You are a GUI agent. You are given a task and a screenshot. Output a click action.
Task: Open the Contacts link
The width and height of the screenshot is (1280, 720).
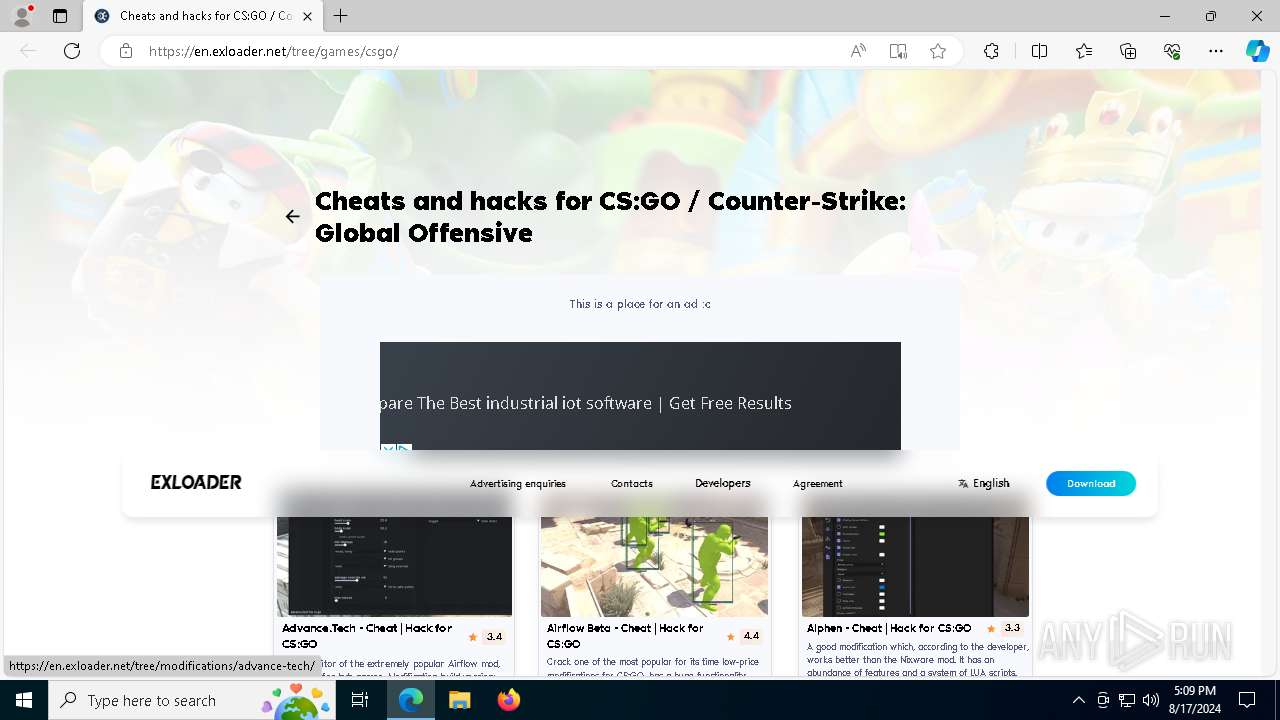click(632, 483)
